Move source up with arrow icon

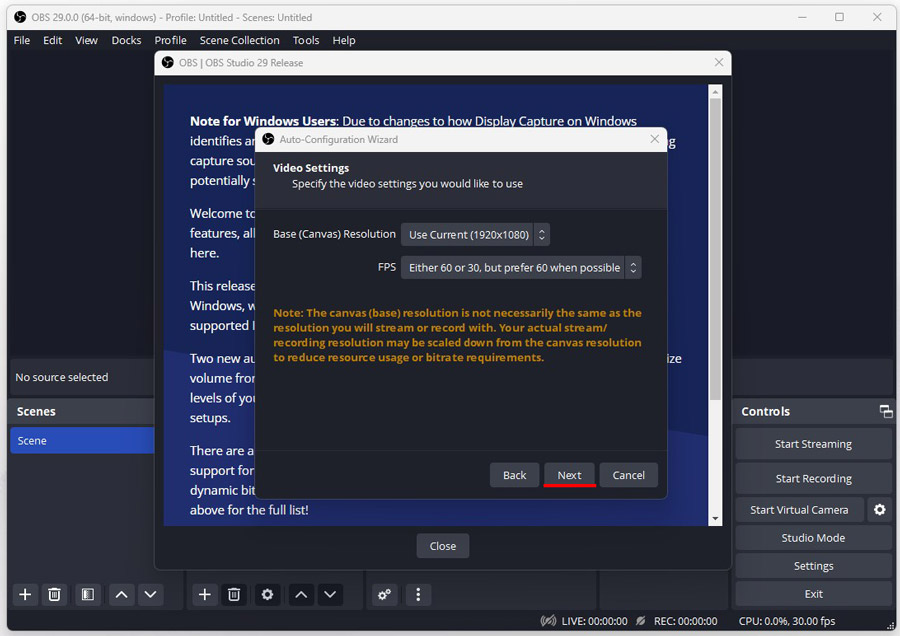(x=301, y=594)
